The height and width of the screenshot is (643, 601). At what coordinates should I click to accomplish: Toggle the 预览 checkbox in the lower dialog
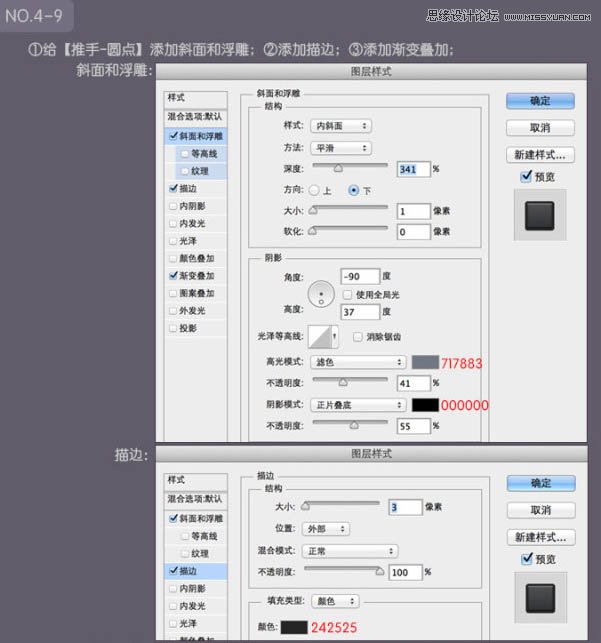click(526, 559)
